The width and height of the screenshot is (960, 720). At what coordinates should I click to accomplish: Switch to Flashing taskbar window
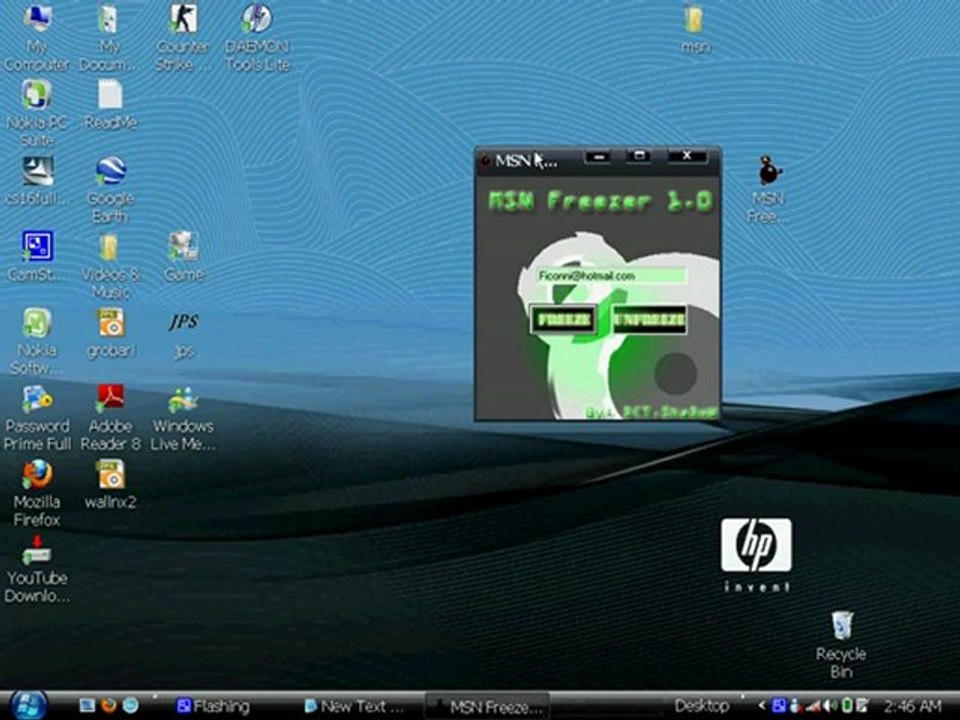coord(212,707)
